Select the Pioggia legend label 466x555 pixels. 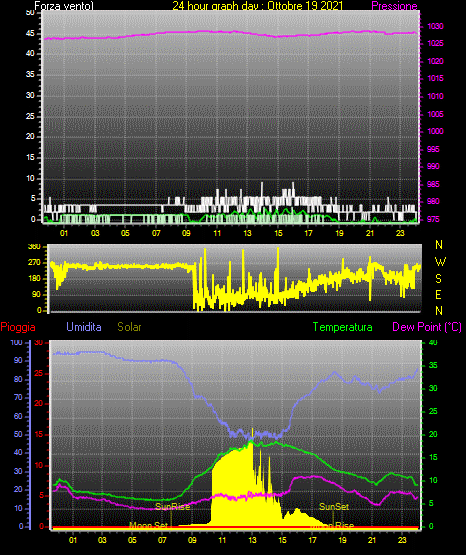click(x=18, y=327)
